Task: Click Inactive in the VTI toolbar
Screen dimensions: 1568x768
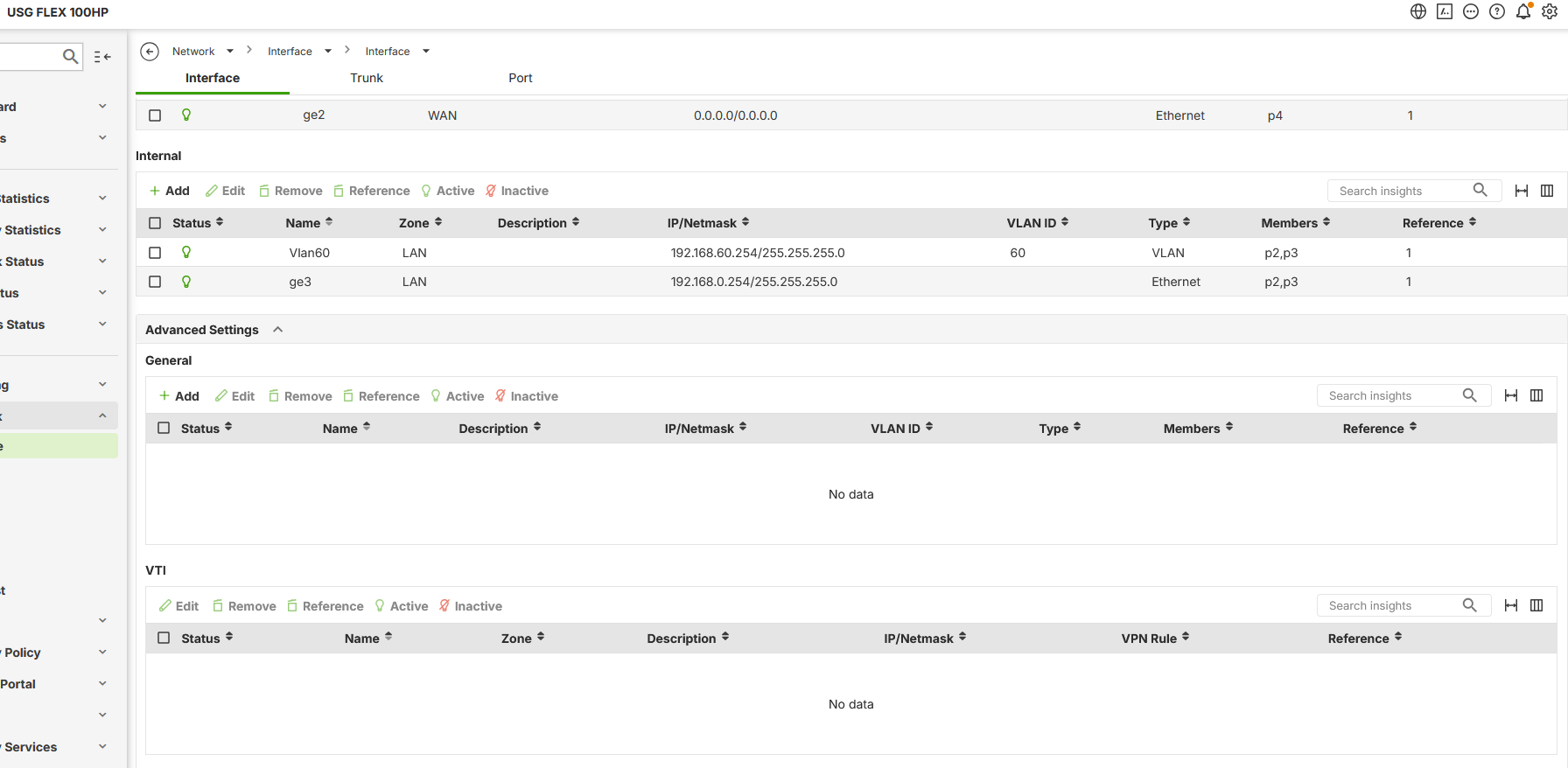Action: (x=471, y=606)
